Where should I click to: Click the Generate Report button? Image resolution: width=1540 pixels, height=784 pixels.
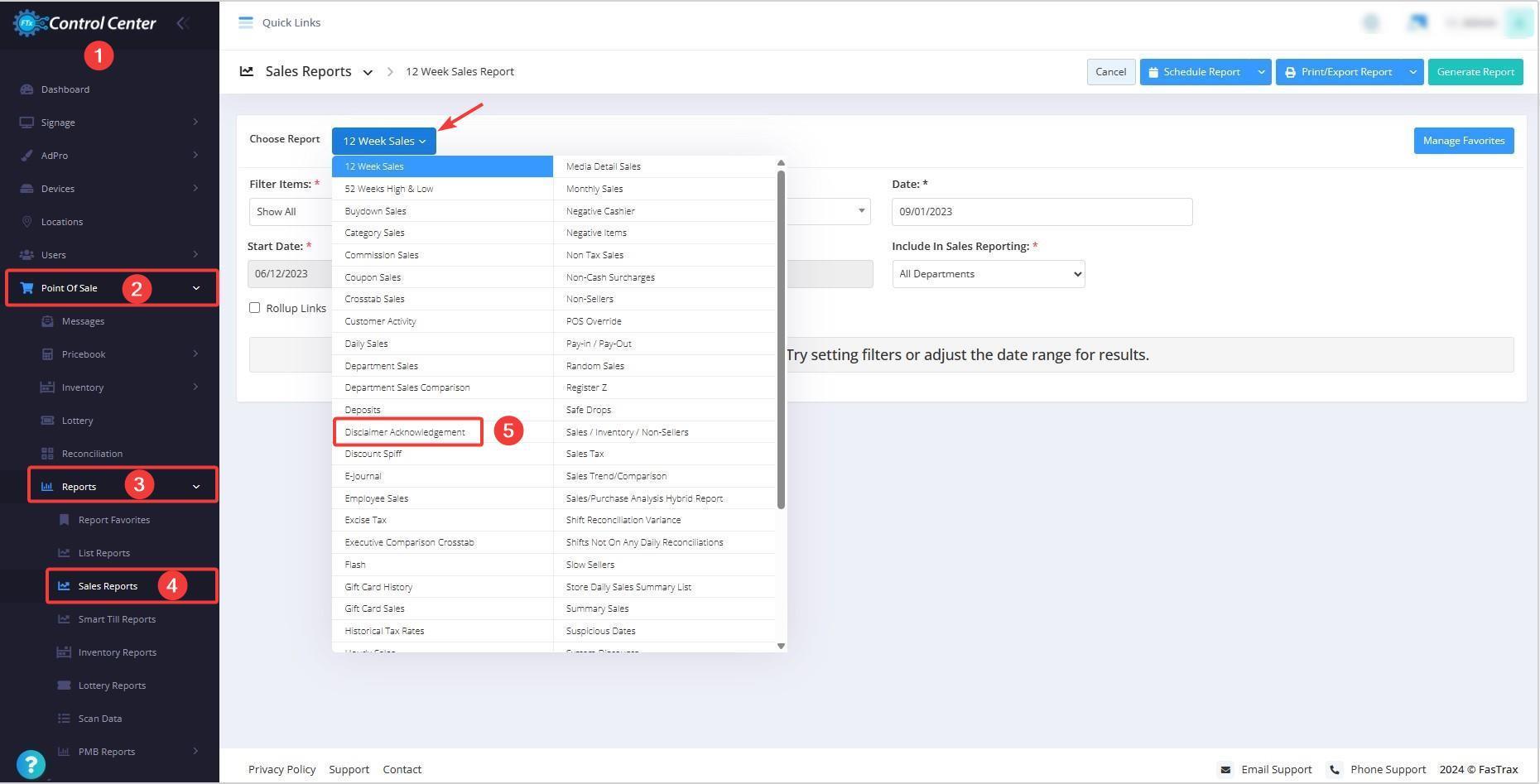[x=1475, y=72]
